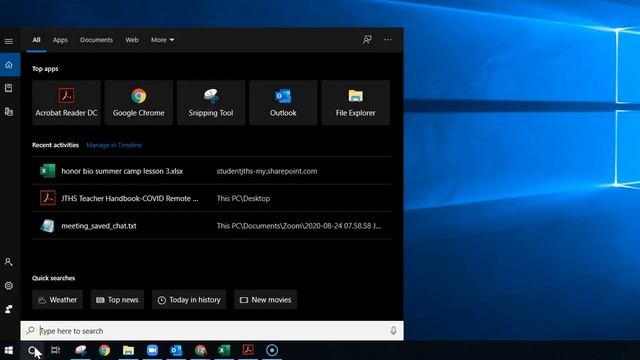The image size is (640, 360).
Task: Open Task View from the taskbar
Action: click(x=56, y=350)
